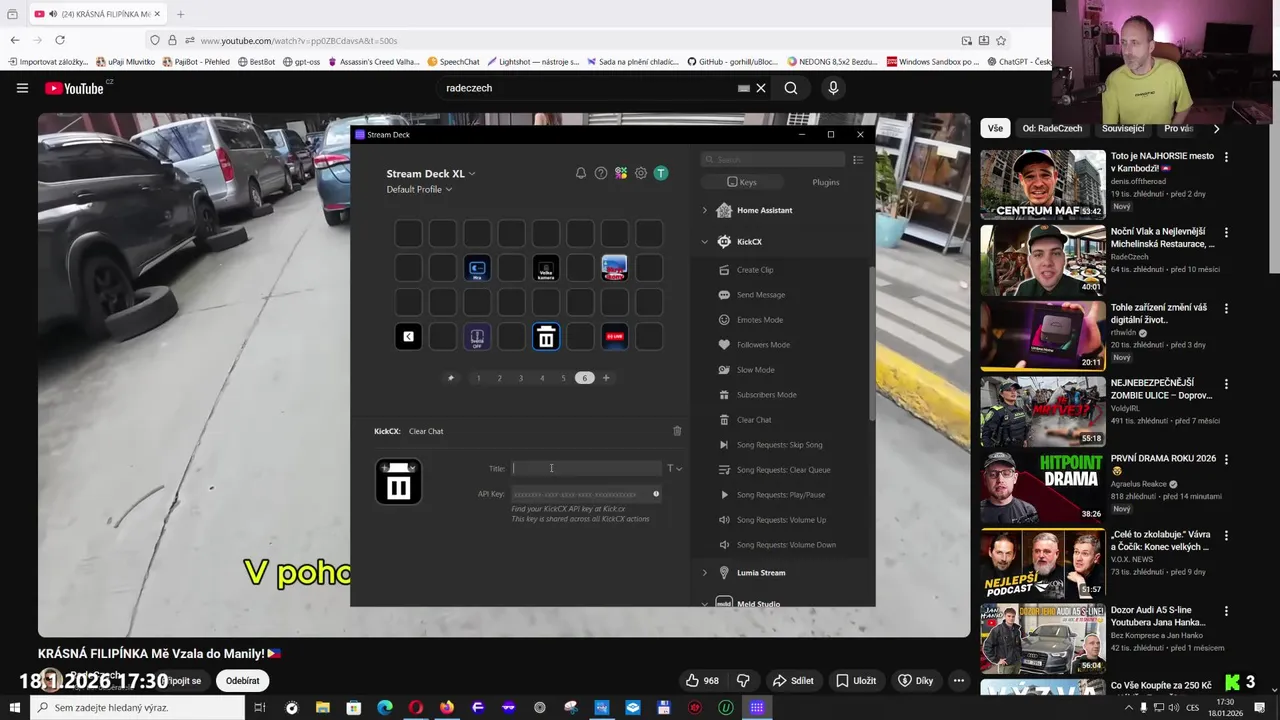Open the 'SpeechChat' bookmark

click(453, 62)
